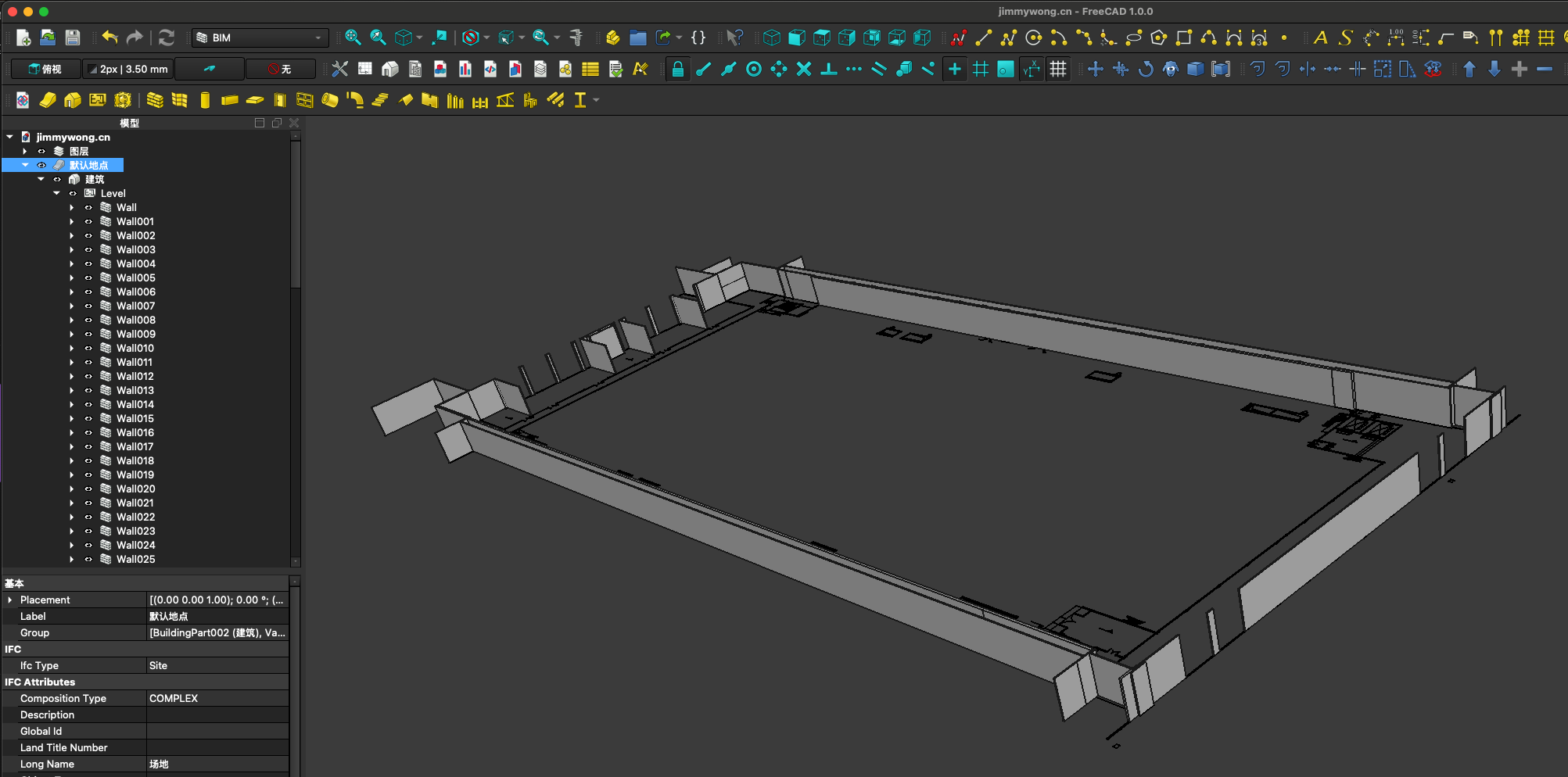Click the Rectangle drawing tool
The image size is (1568, 777).
(1183, 38)
